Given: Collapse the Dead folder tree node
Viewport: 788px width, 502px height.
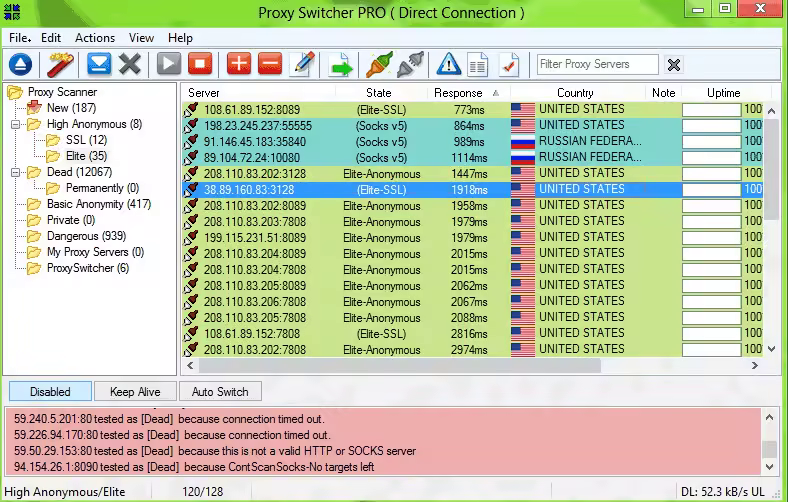Looking at the screenshot, I should pos(18,173).
